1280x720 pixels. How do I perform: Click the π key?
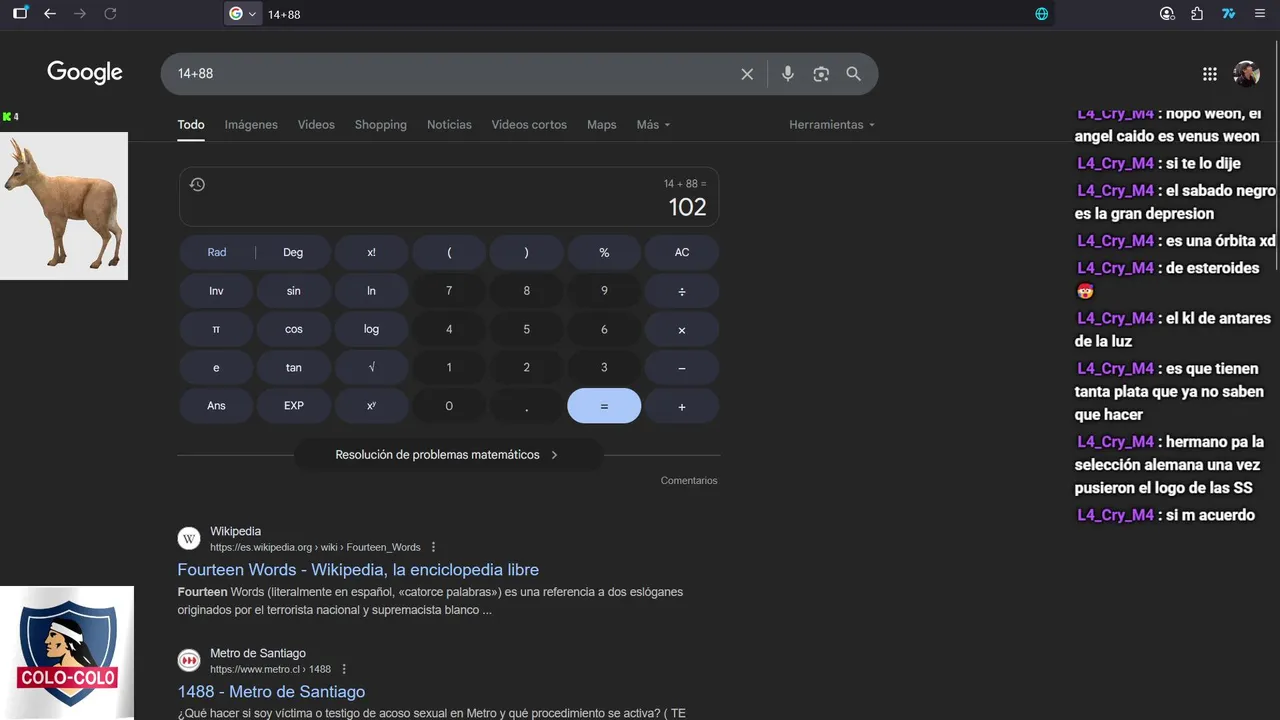pyautogui.click(x=216, y=329)
